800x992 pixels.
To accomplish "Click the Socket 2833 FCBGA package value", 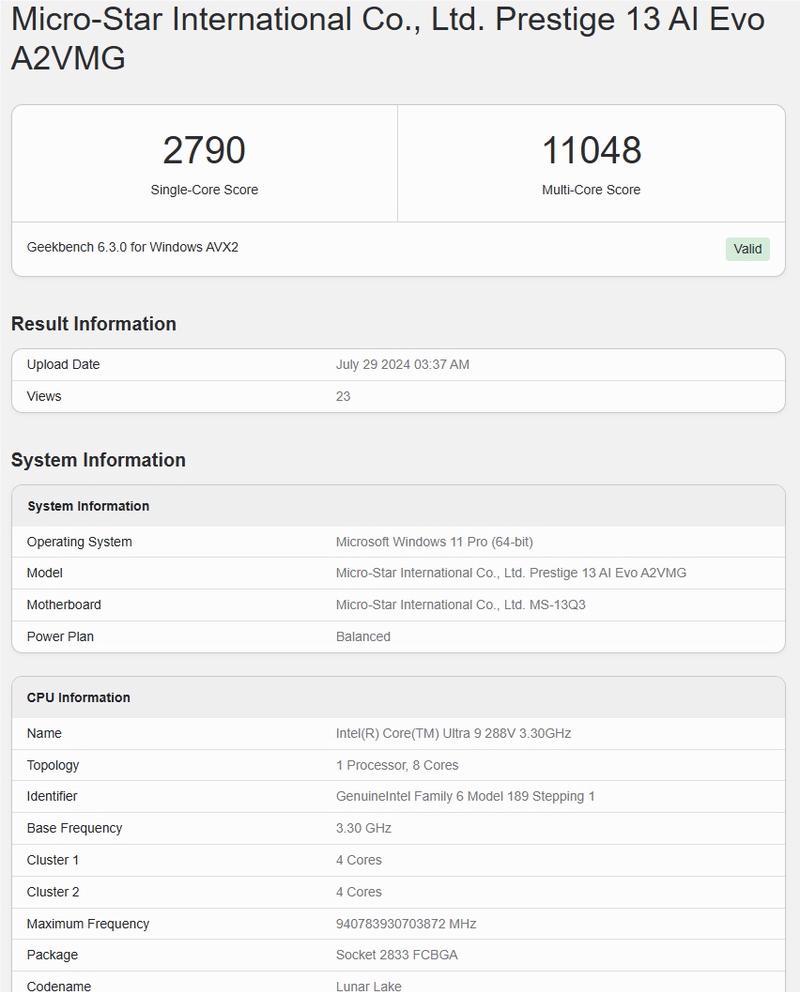I will click(397, 955).
